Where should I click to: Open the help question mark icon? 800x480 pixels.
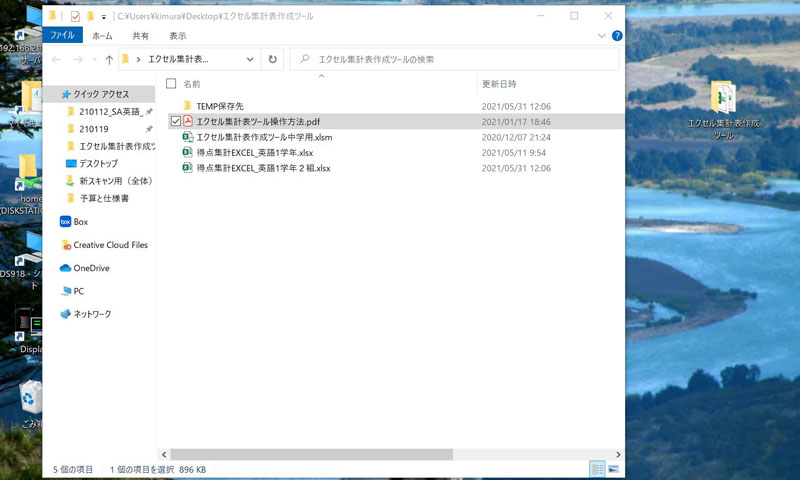616,36
